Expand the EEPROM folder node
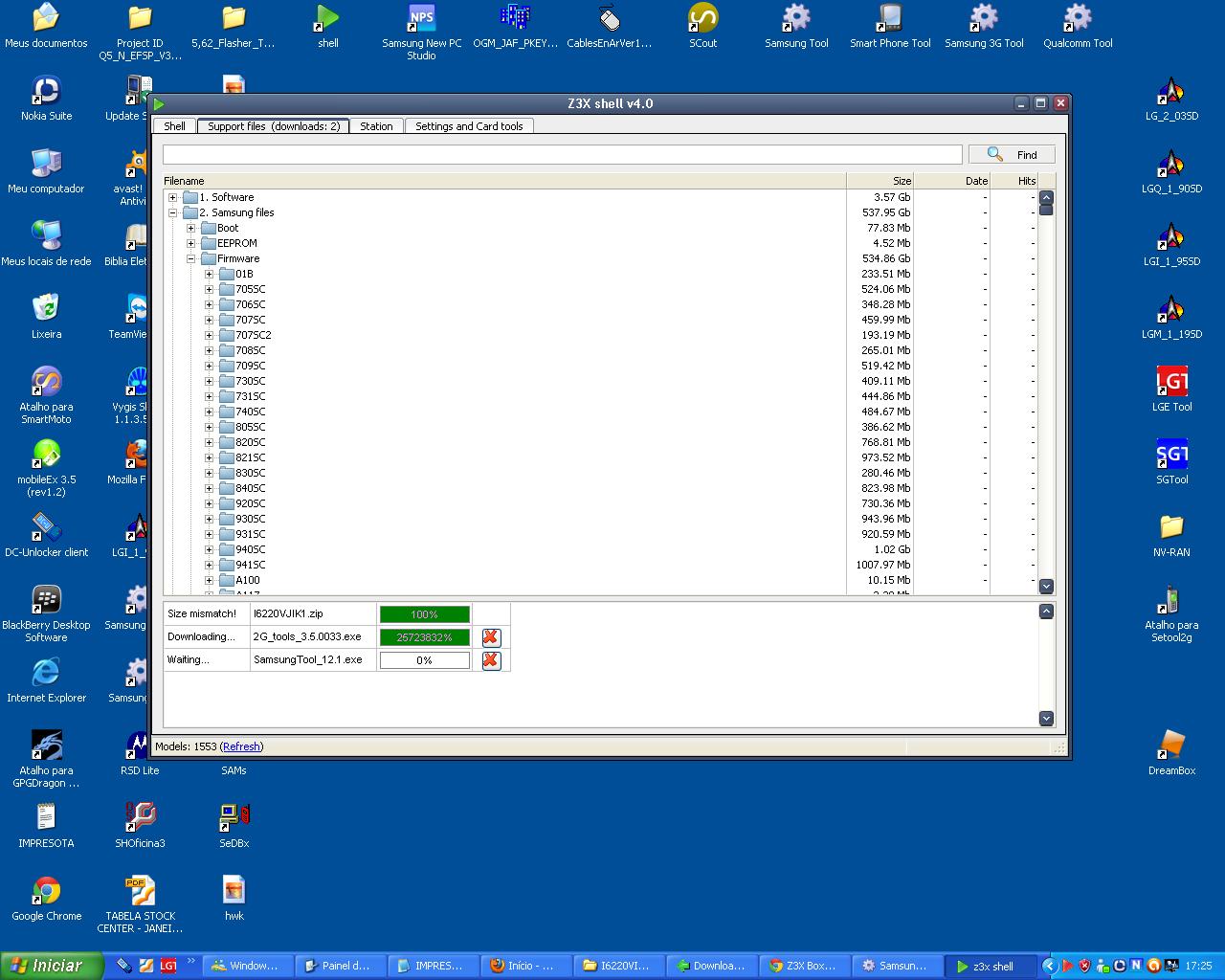1225x980 pixels. click(x=190, y=243)
